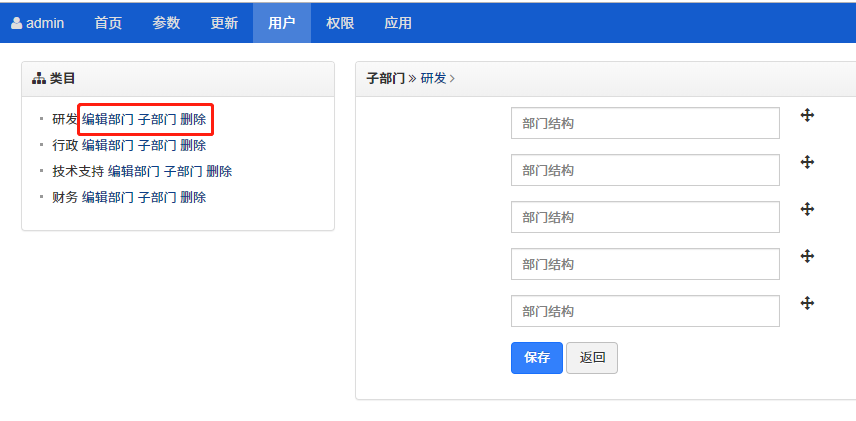
Task: Click 编辑部门 link for 财务
Action: pos(108,197)
